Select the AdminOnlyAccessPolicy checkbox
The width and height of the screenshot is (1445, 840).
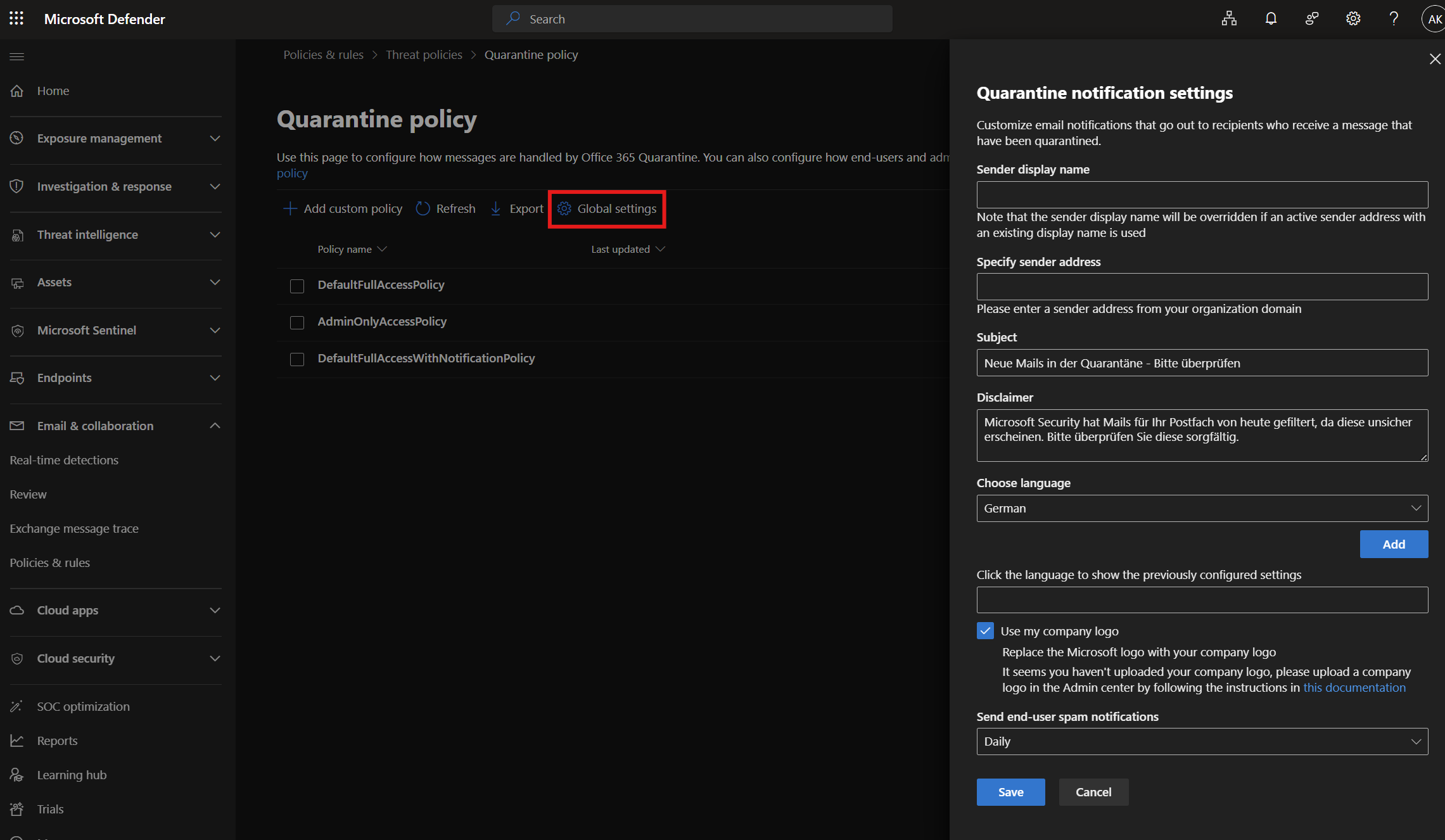click(297, 322)
